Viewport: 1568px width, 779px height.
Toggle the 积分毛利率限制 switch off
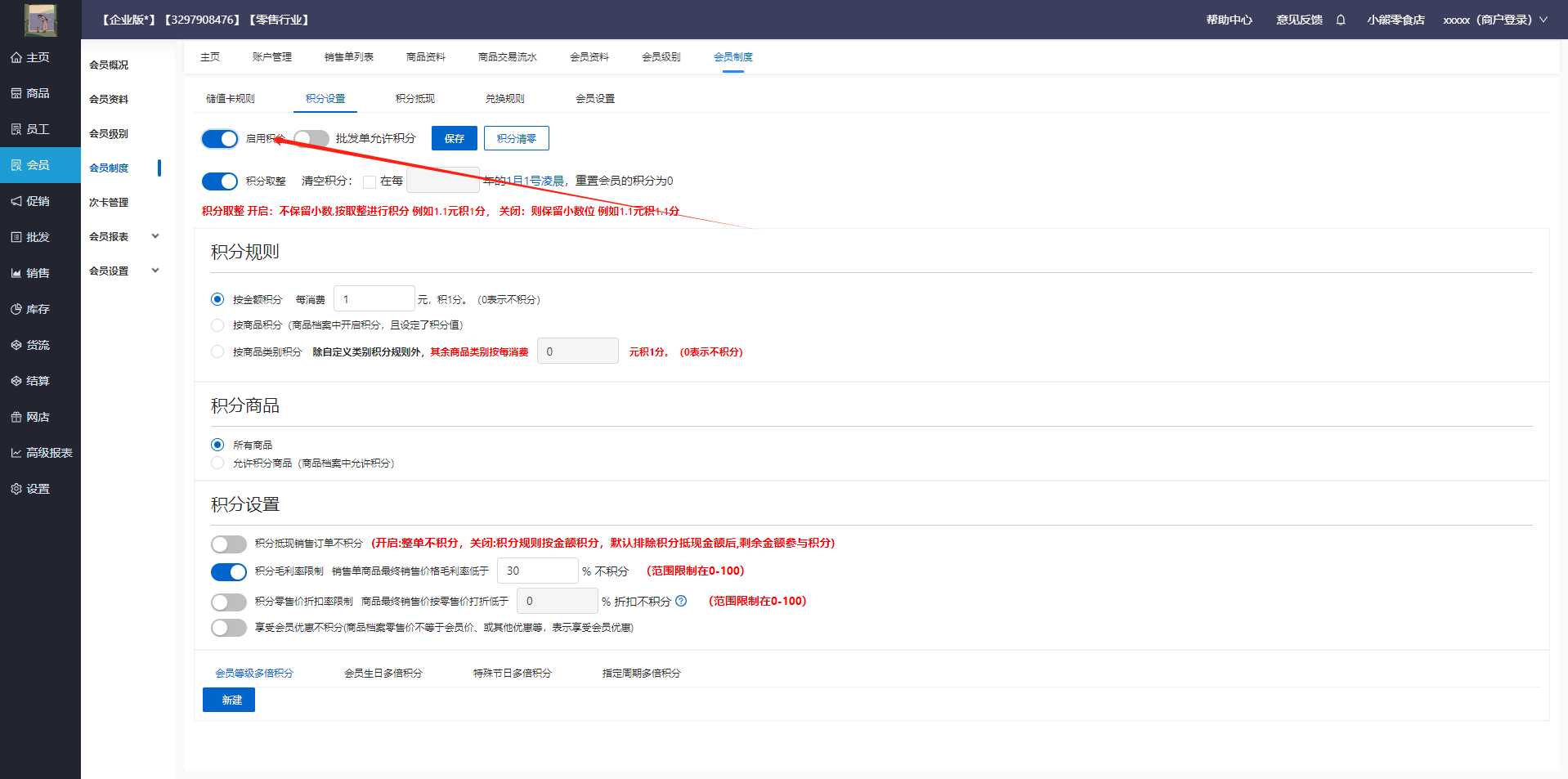coord(229,571)
